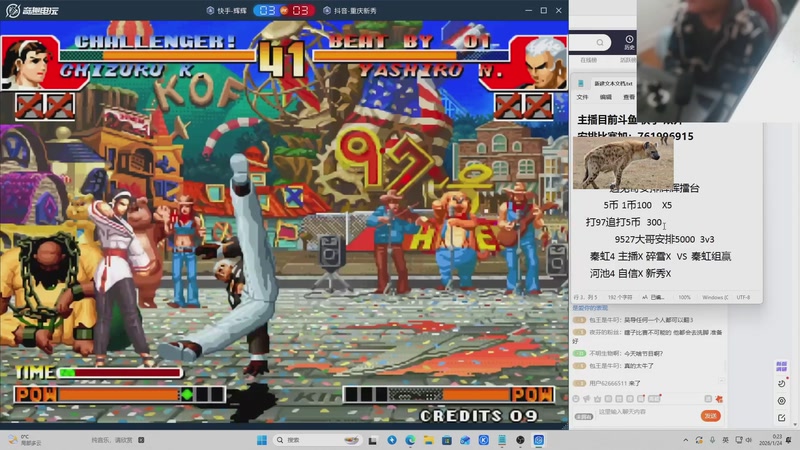
Task: Click the 抖音-重庆新秀 player label in title bar
Action: pos(350,11)
